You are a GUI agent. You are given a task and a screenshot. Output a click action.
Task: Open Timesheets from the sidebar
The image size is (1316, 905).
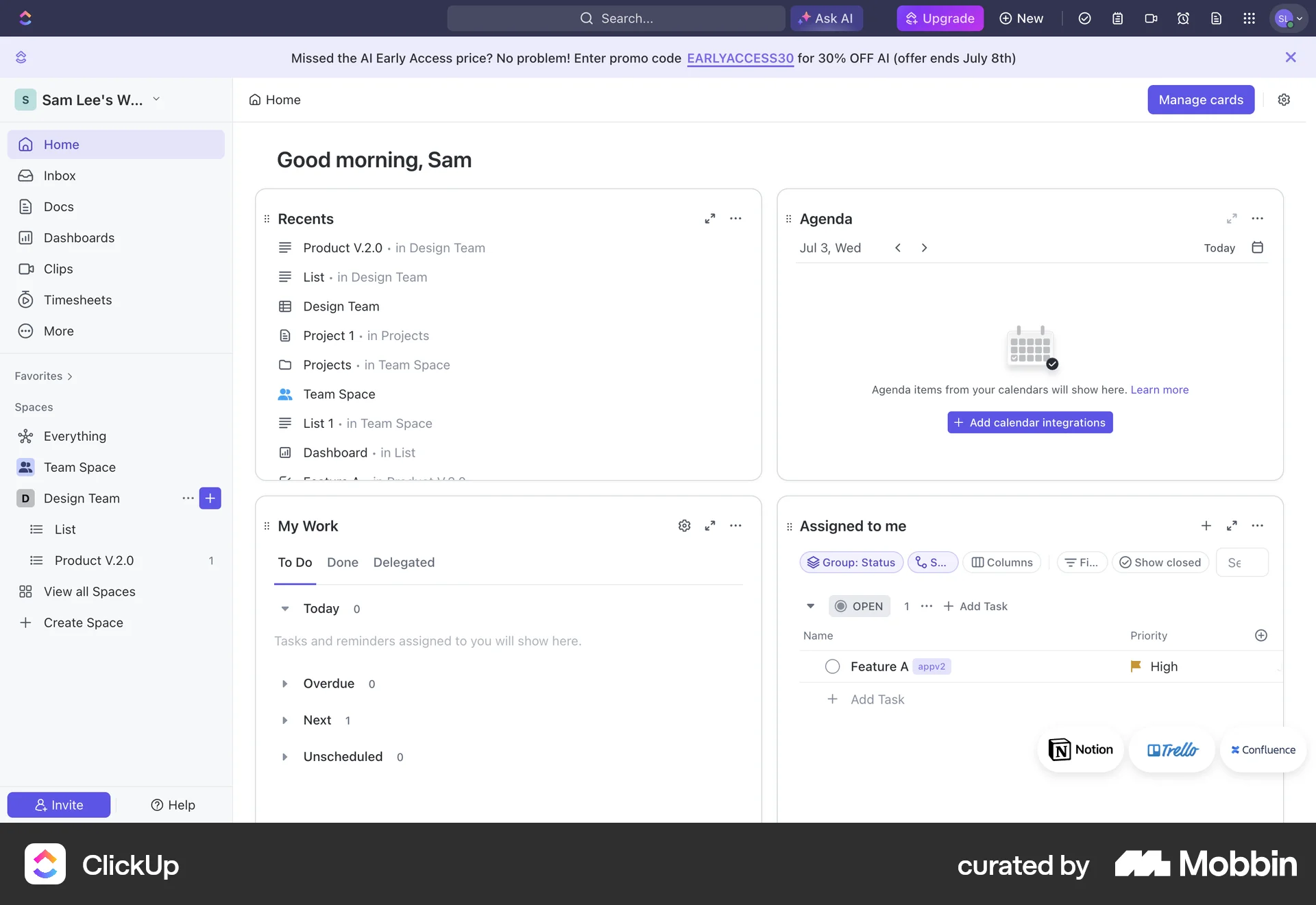[77, 300]
